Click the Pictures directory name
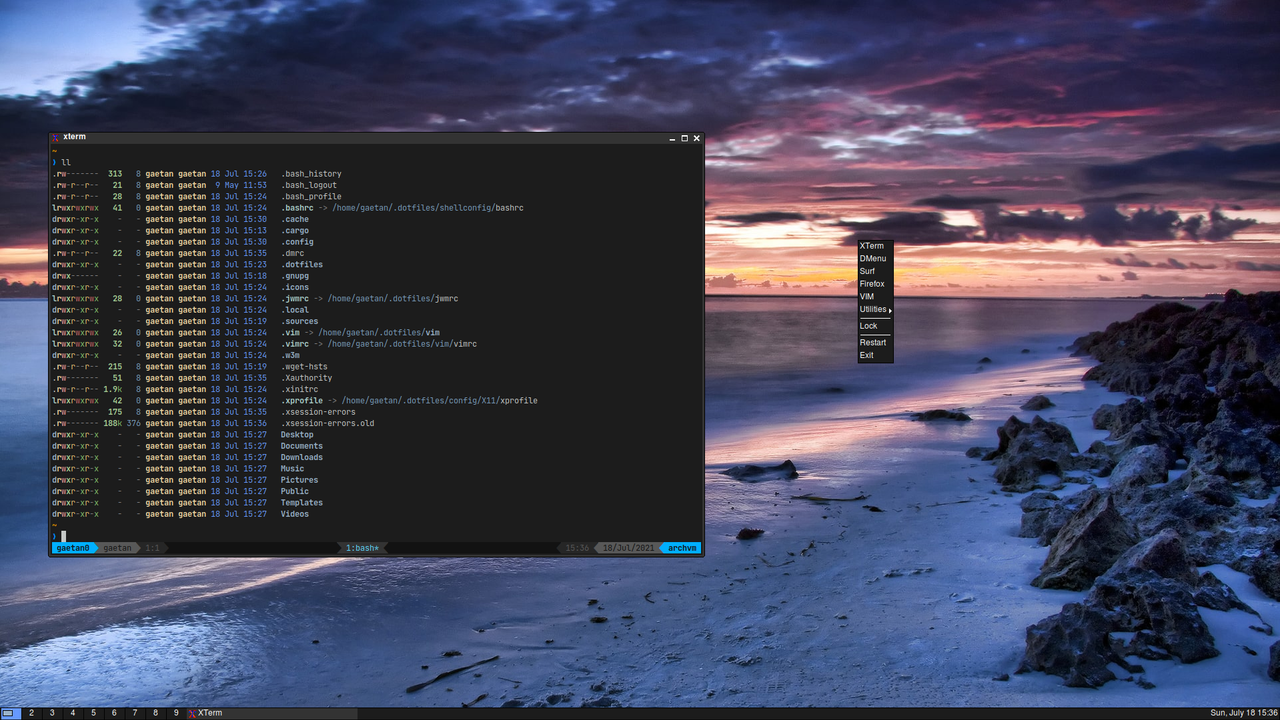The width and height of the screenshot is (1280, 720). (300, 480)
